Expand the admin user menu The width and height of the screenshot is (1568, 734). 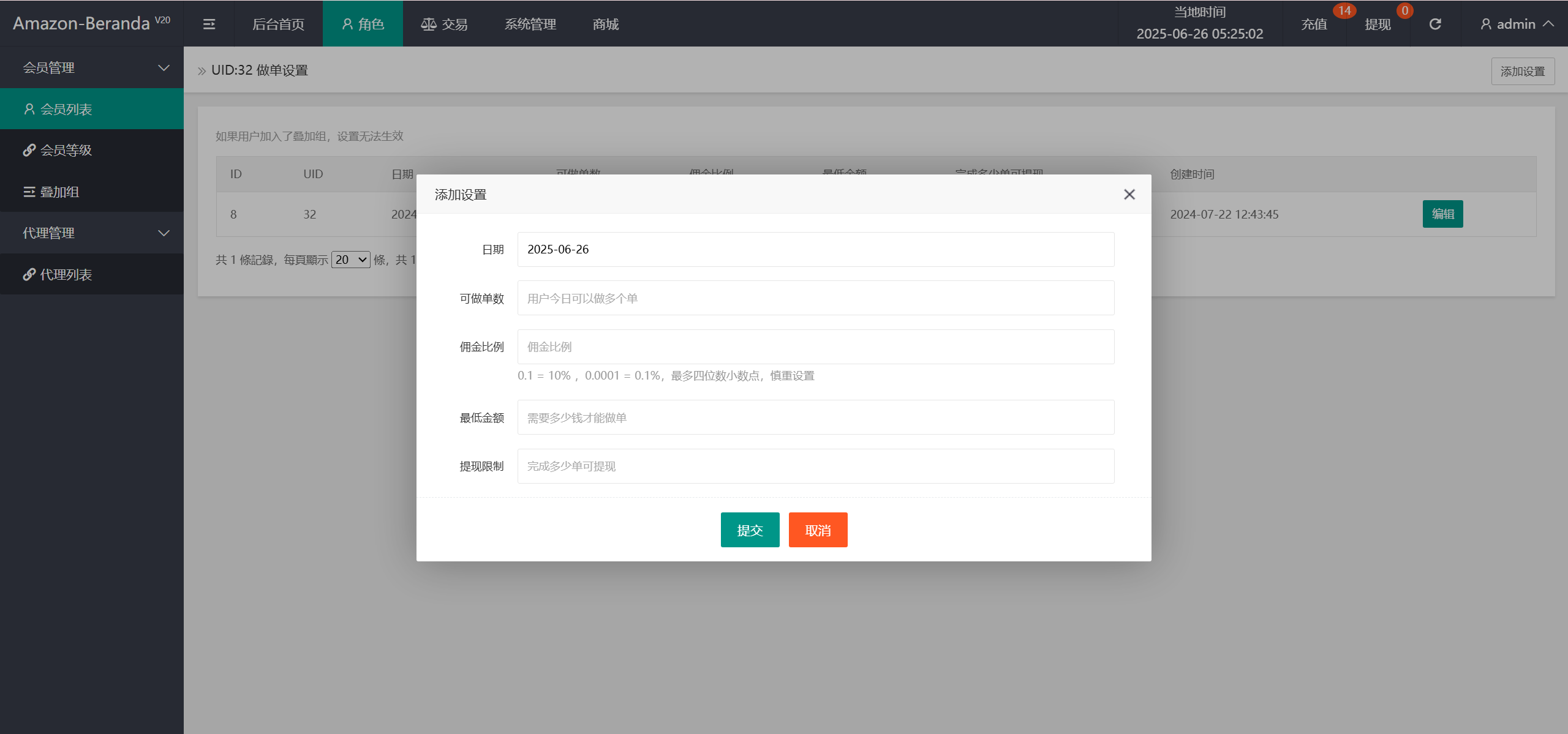(1517, 24)
